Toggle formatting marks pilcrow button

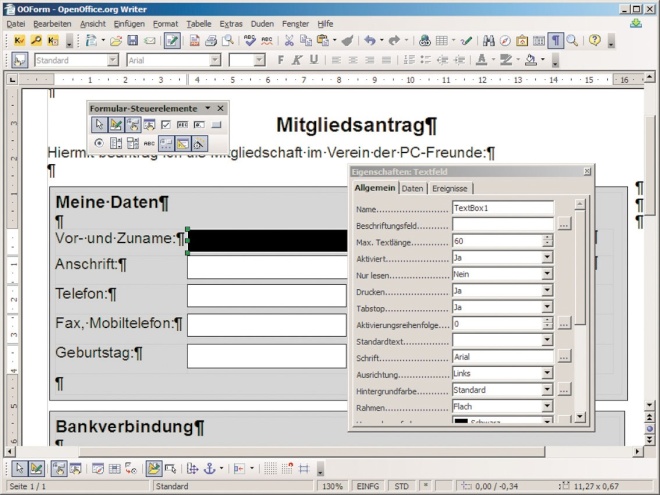556,40
